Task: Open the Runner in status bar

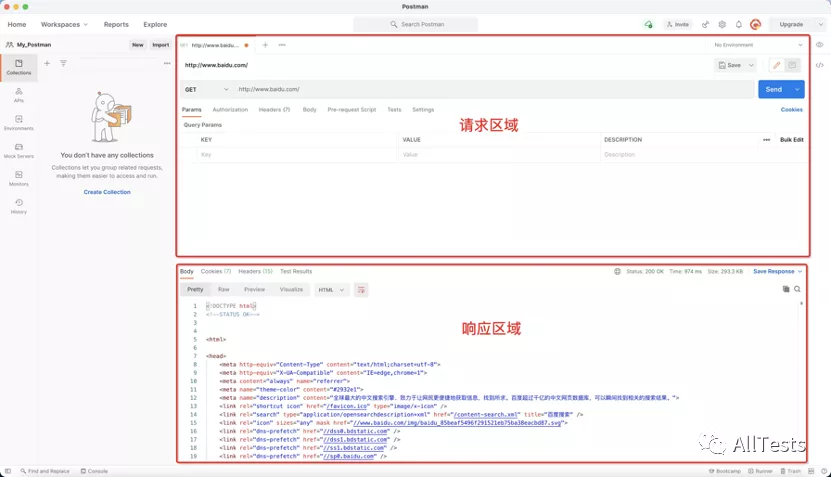Action: coord(760,471)
